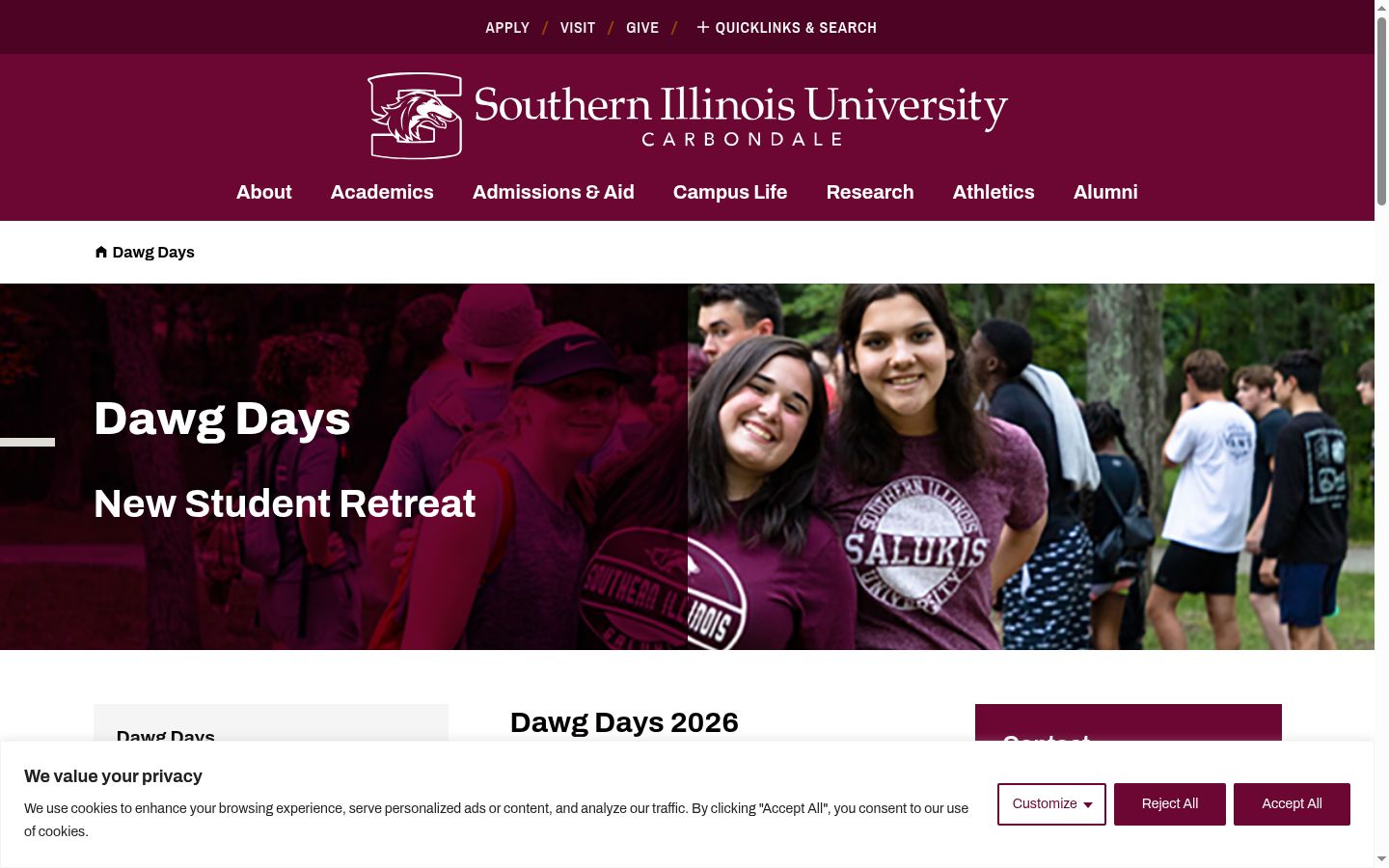Click the Visit link in top bar
Screen dimensions: 1389x868
(578, 27)
